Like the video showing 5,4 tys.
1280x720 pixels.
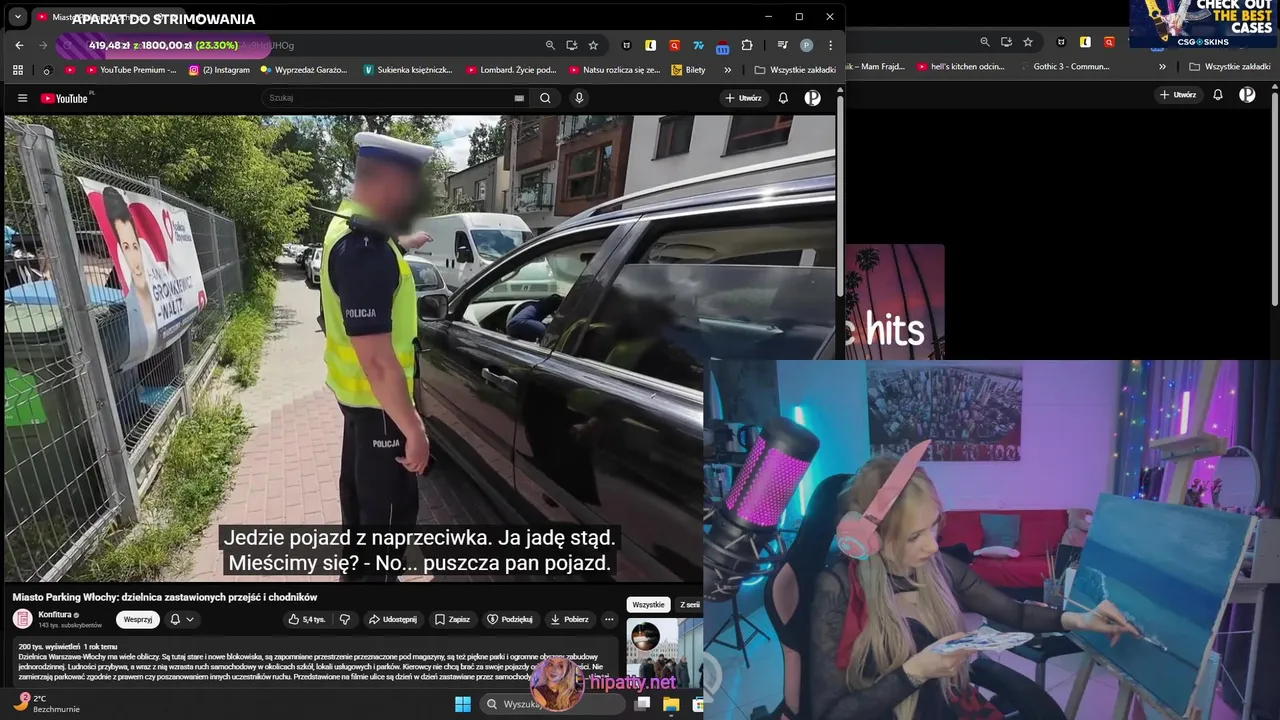click(x=307, y=619)
